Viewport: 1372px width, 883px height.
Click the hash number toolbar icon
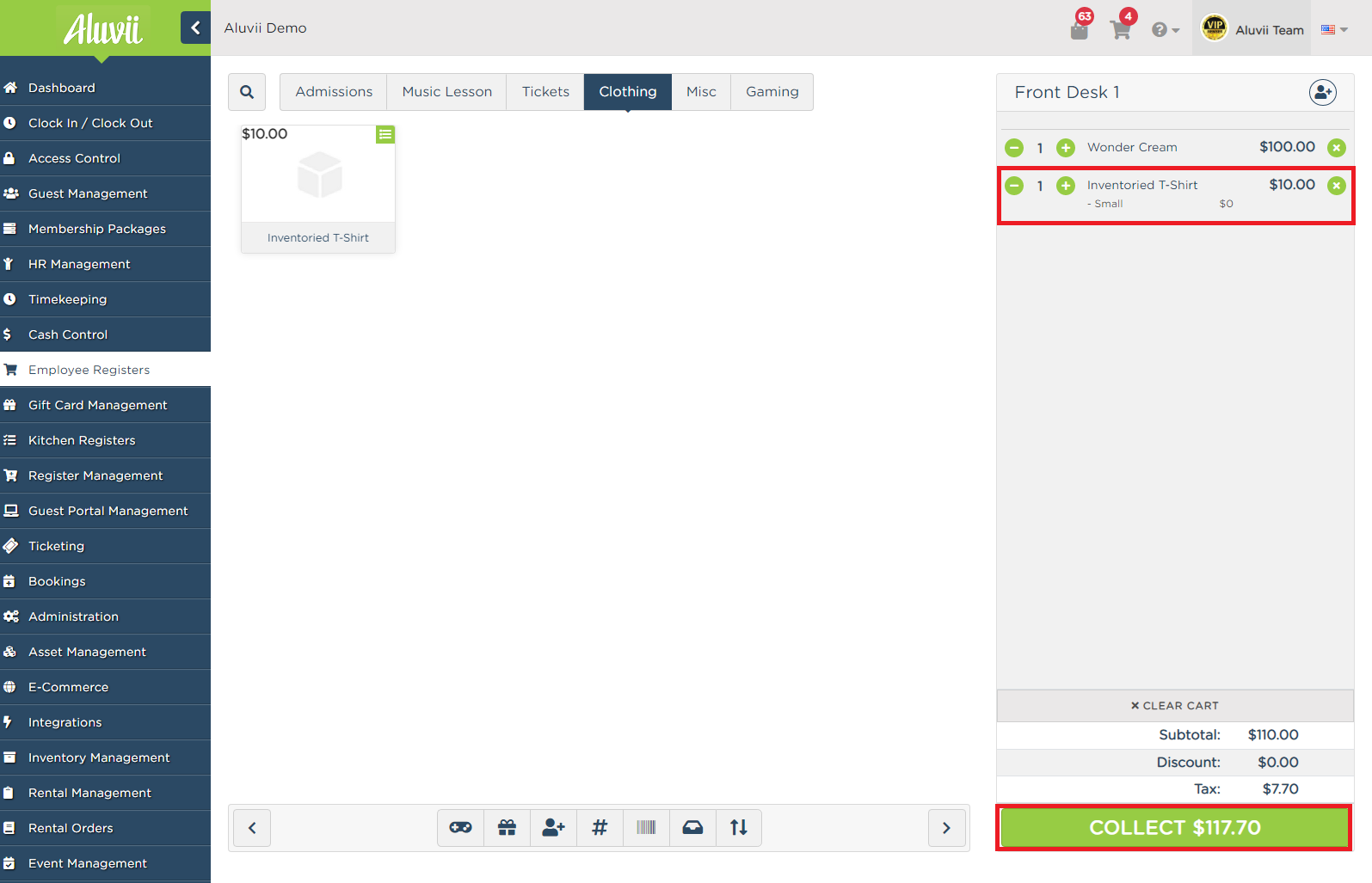pyautogui.click(x=600, y=828)
